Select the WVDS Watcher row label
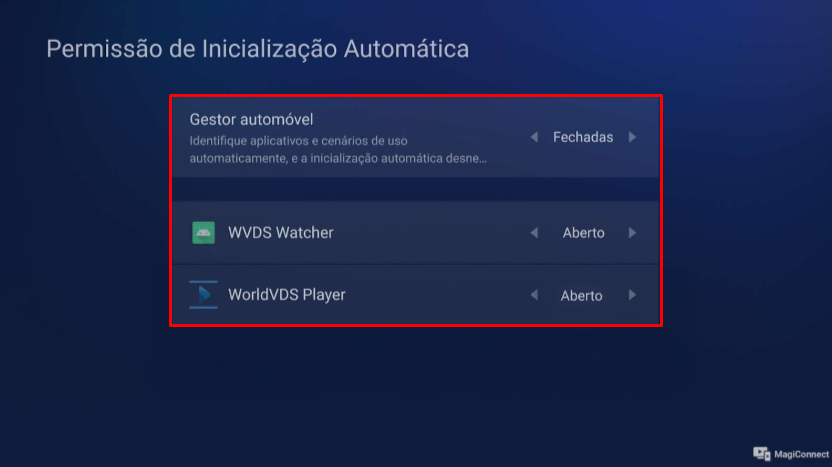The height and width of the screenshot is (467, 832). (x=281, y=232)
